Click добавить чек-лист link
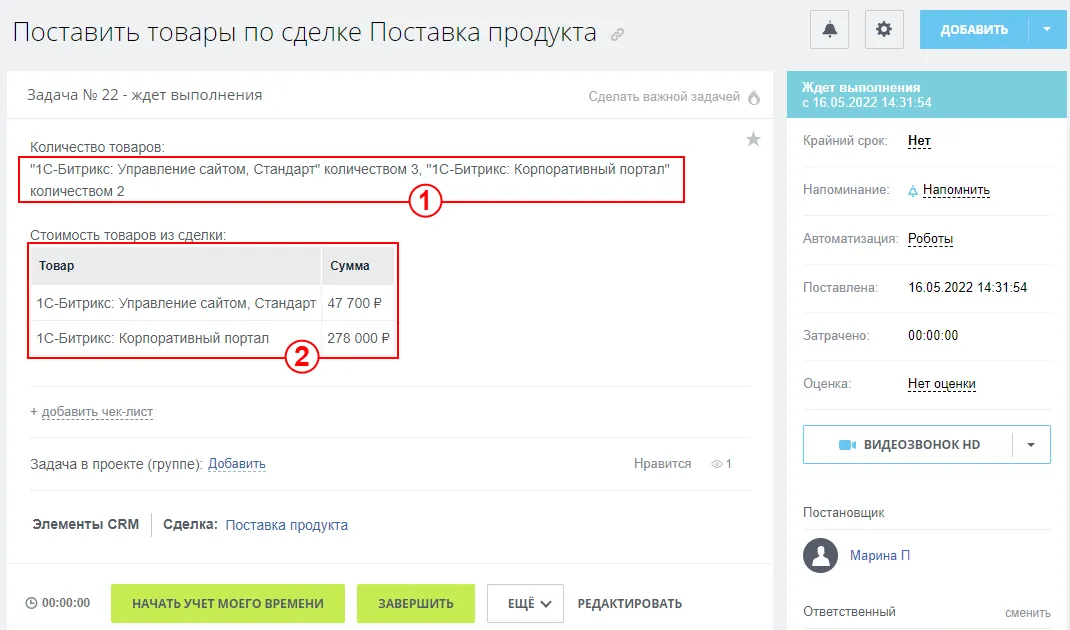Viewport: 1070px width, 630px height. [97, 412]
